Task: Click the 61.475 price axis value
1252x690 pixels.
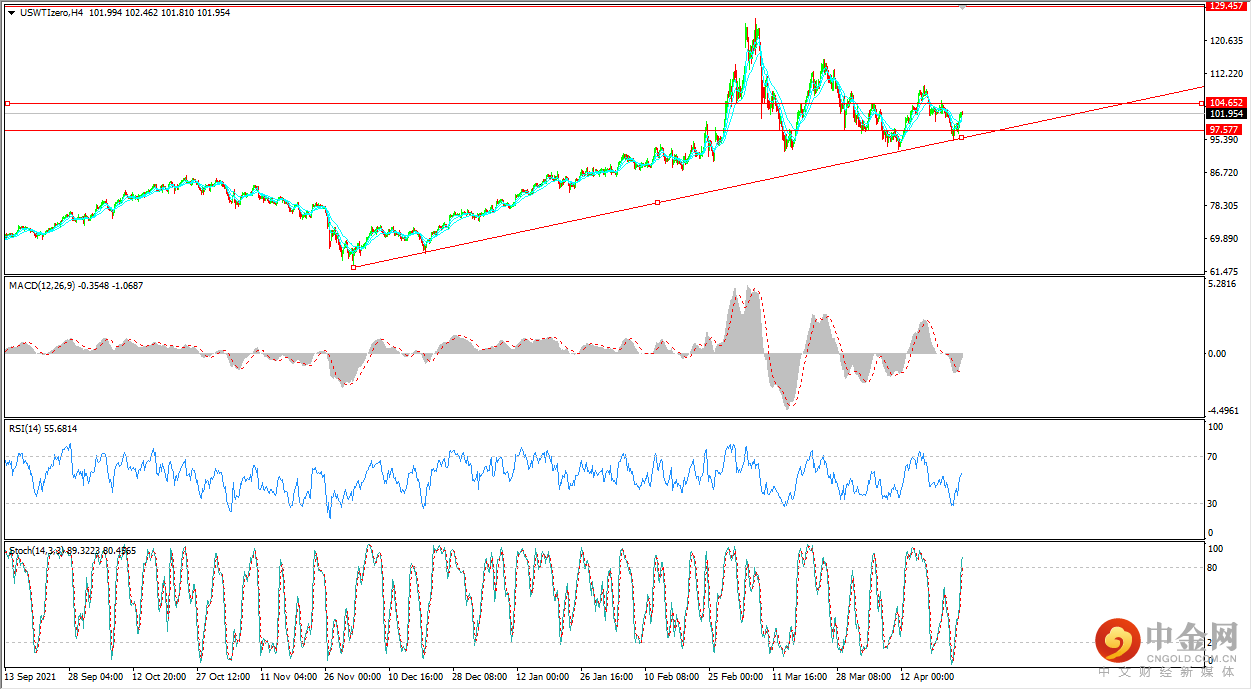Action: (1225, 272)
